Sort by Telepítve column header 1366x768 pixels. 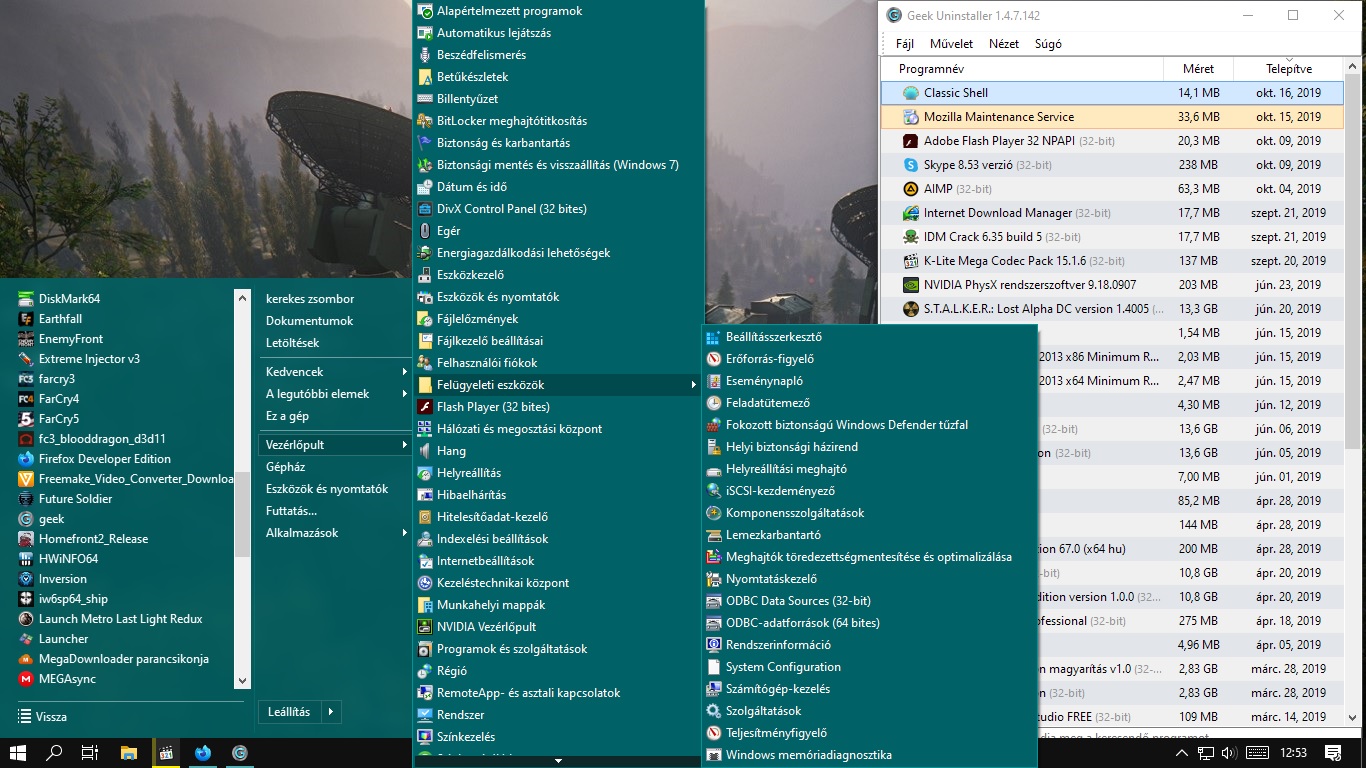pos(1289,69)
